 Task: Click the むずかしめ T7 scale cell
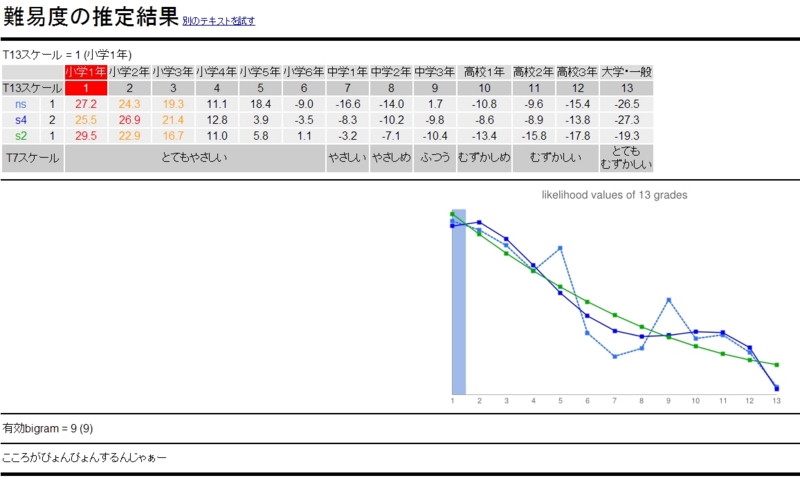pos(484,158)
